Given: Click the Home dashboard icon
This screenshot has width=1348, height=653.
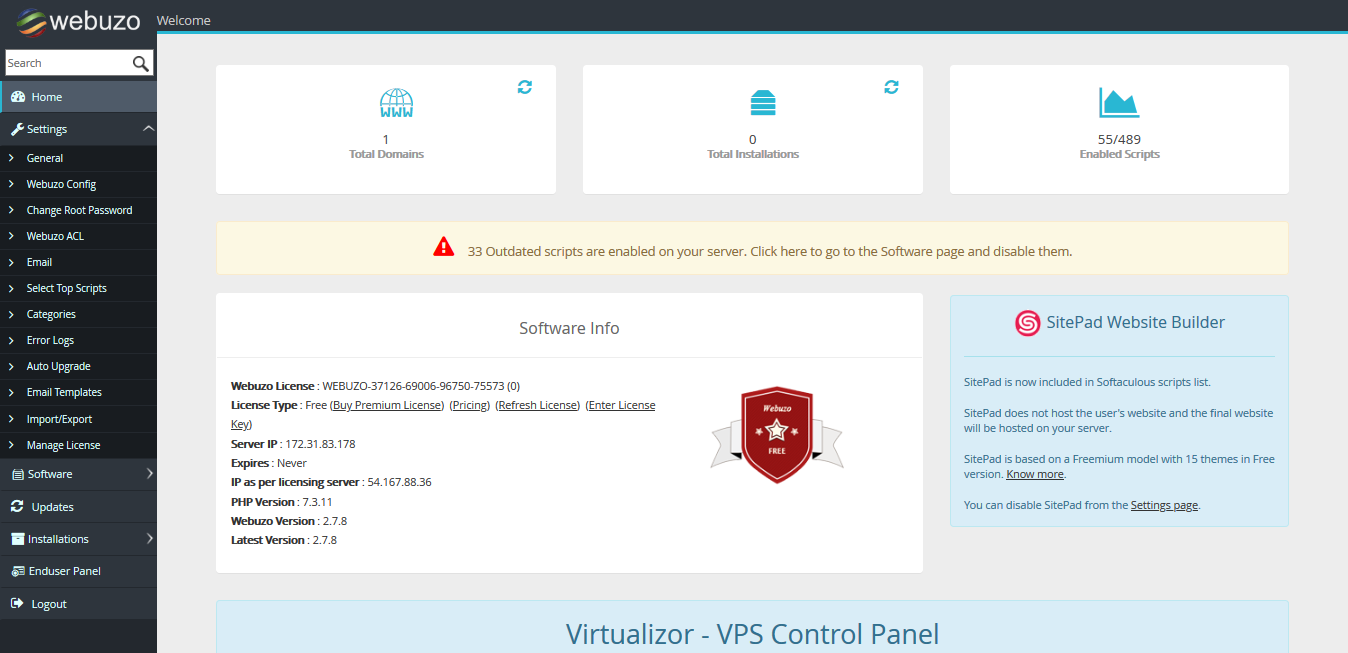Looking at the screenshot, I should (x=18, y=97).
